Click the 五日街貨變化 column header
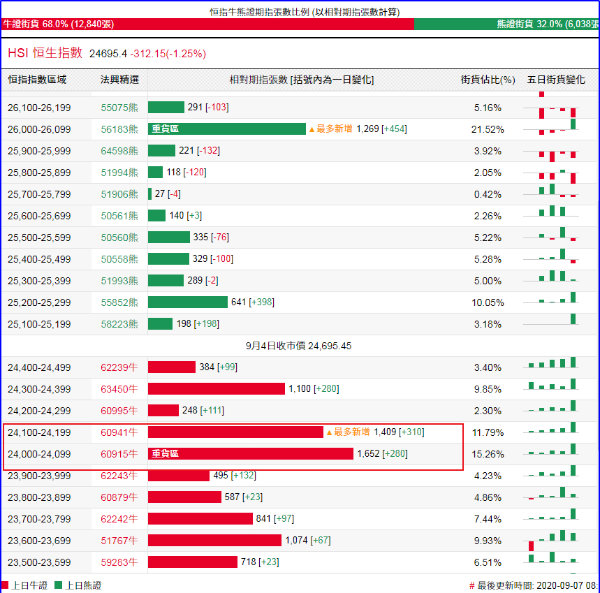 [x=556, y=80]
